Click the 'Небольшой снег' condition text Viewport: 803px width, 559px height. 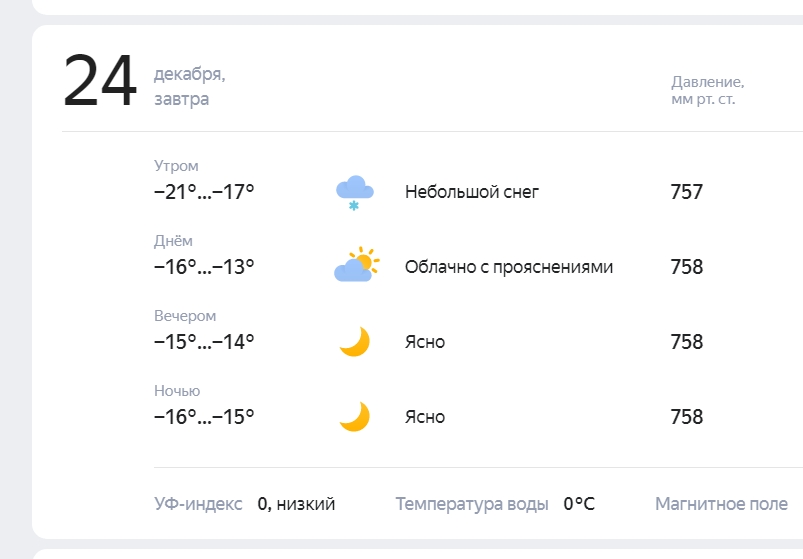coord(472,192)
